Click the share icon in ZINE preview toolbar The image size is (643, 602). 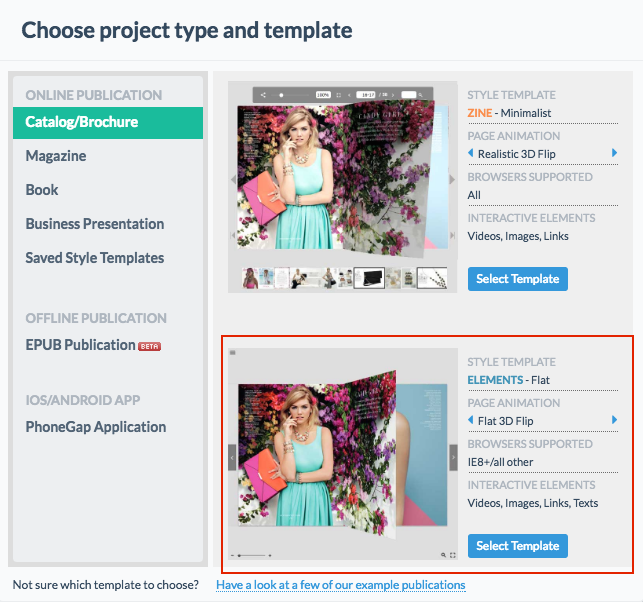[263, 95]
